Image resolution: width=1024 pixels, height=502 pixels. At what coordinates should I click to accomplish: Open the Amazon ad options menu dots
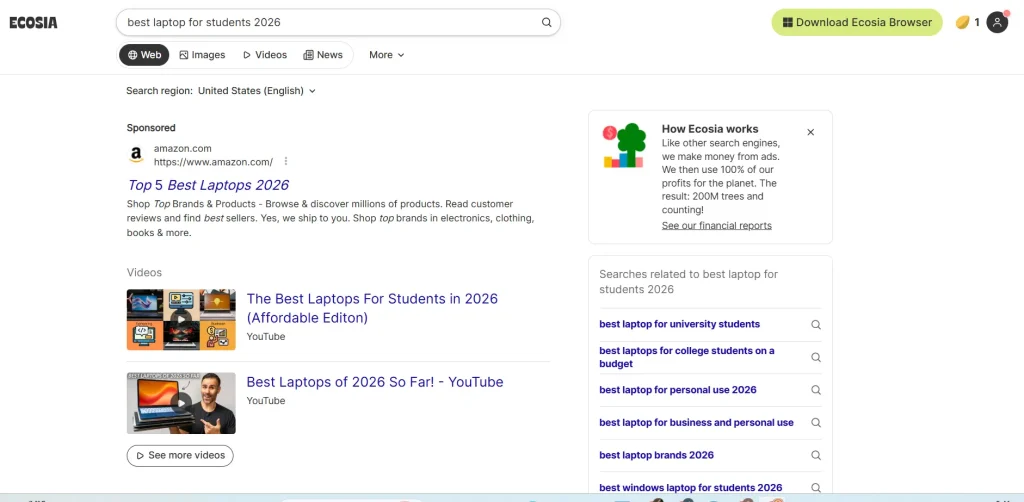pos(285,161)
